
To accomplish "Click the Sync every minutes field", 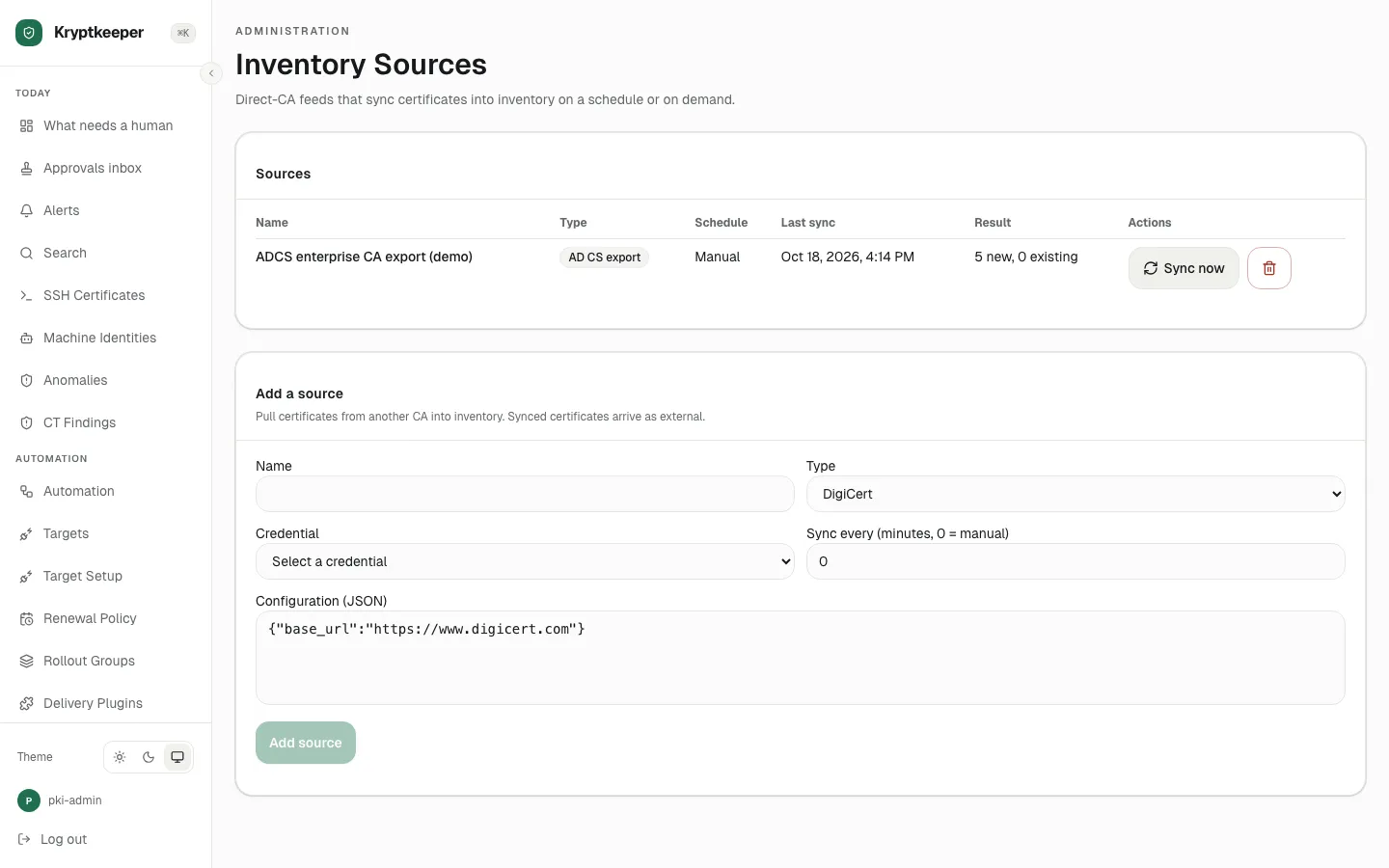I will click(1076, 561).
